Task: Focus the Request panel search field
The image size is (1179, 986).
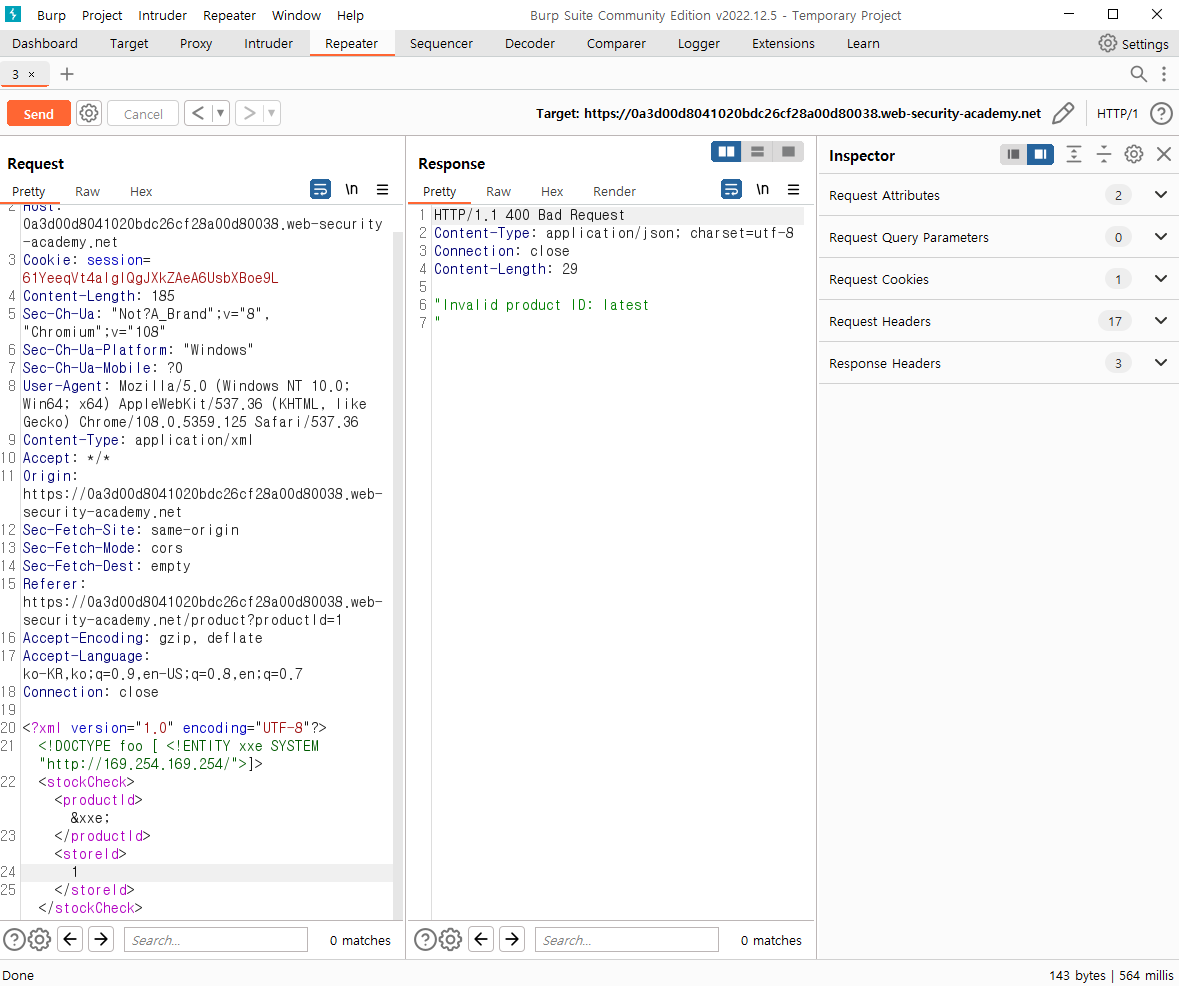Action: point(216,940)
